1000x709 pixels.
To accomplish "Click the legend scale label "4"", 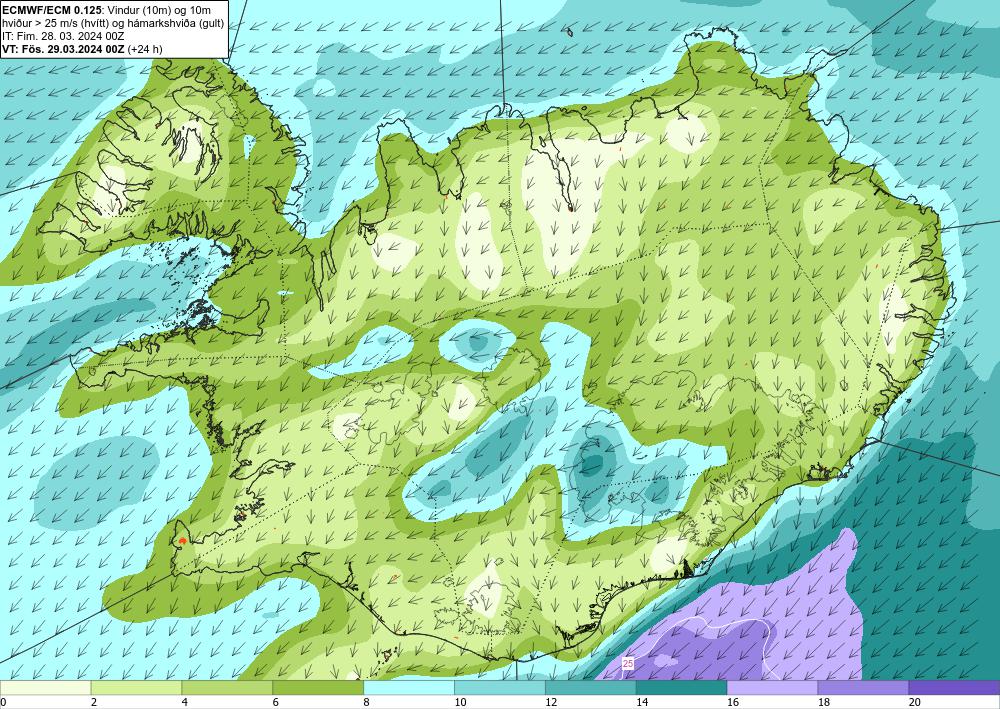I will coord(185,703).
